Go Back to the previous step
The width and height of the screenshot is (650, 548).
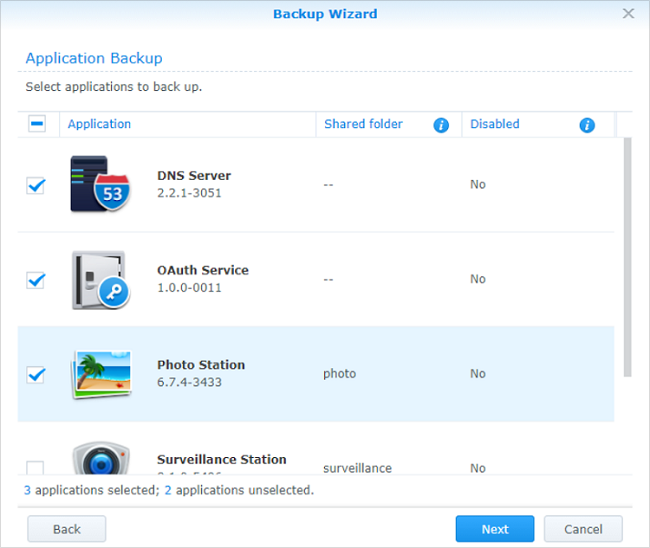pyautogui.click(x=67, y=529)
